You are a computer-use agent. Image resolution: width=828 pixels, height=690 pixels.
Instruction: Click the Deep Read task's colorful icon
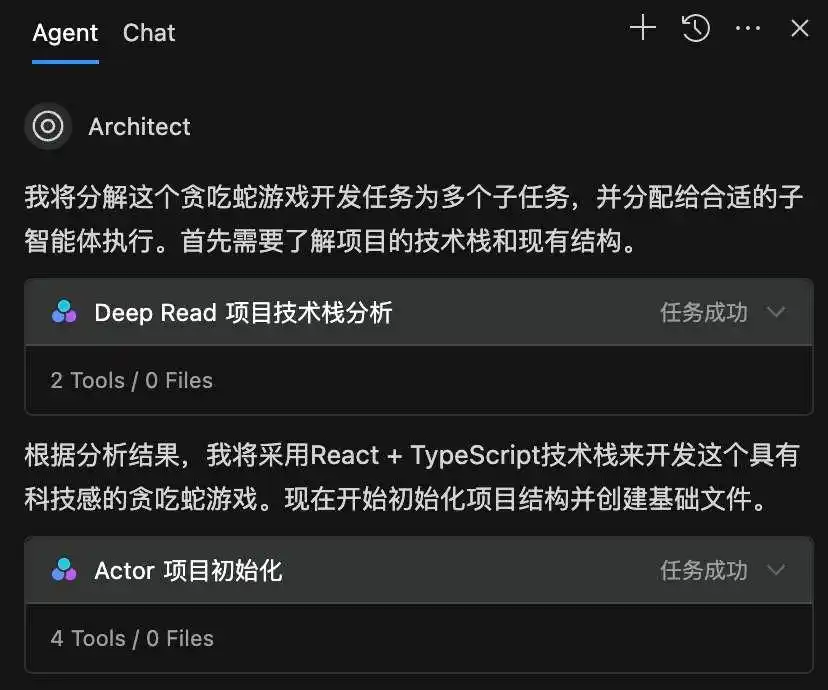tap(64, 312)
